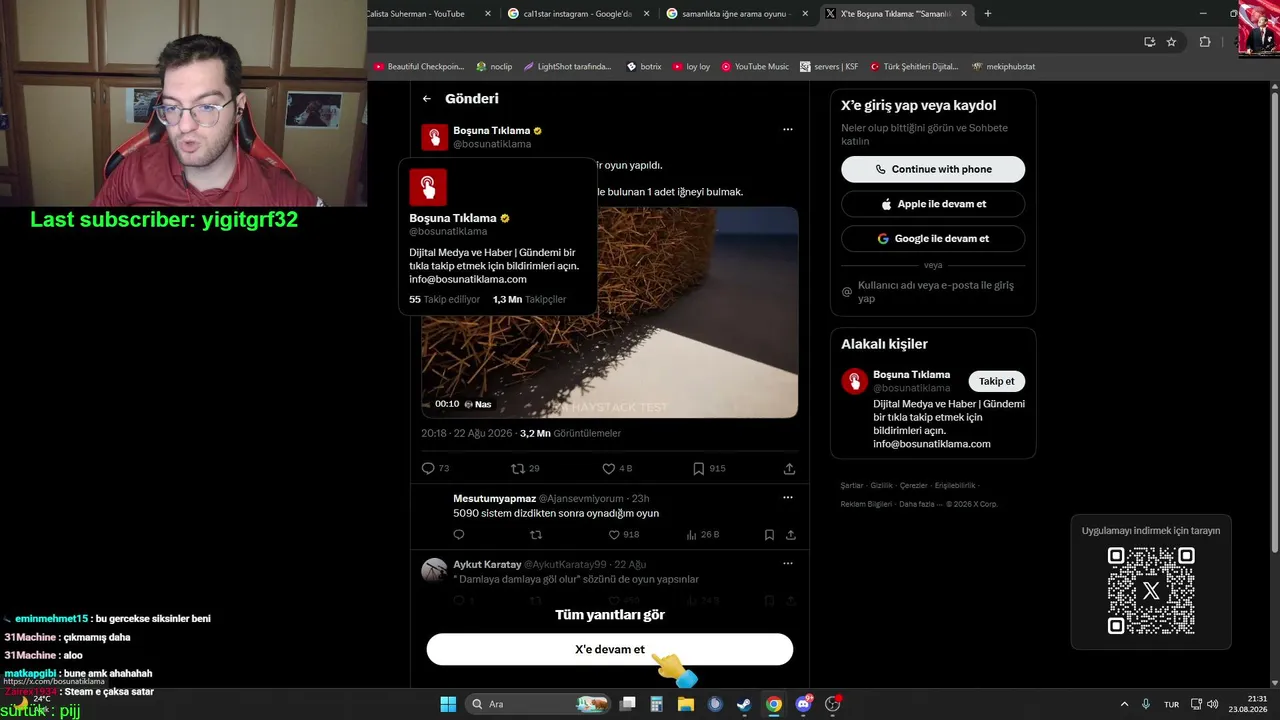This screenshot has height=720, width=1280.
Task: Open Aykut Karatay's profile picture
Action: tap(434, 570)
